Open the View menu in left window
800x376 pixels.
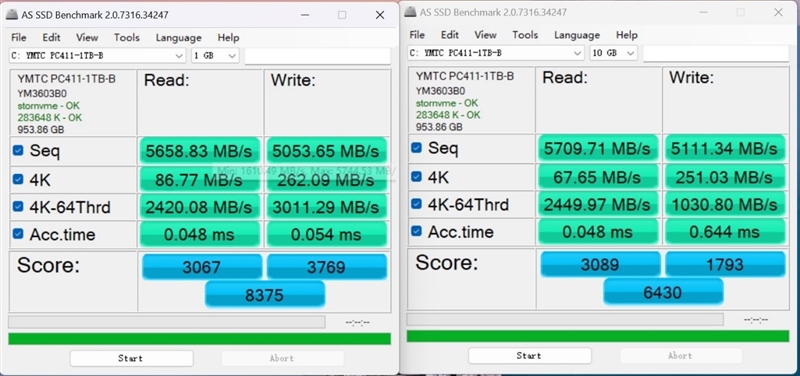click(x=87, y=37)
